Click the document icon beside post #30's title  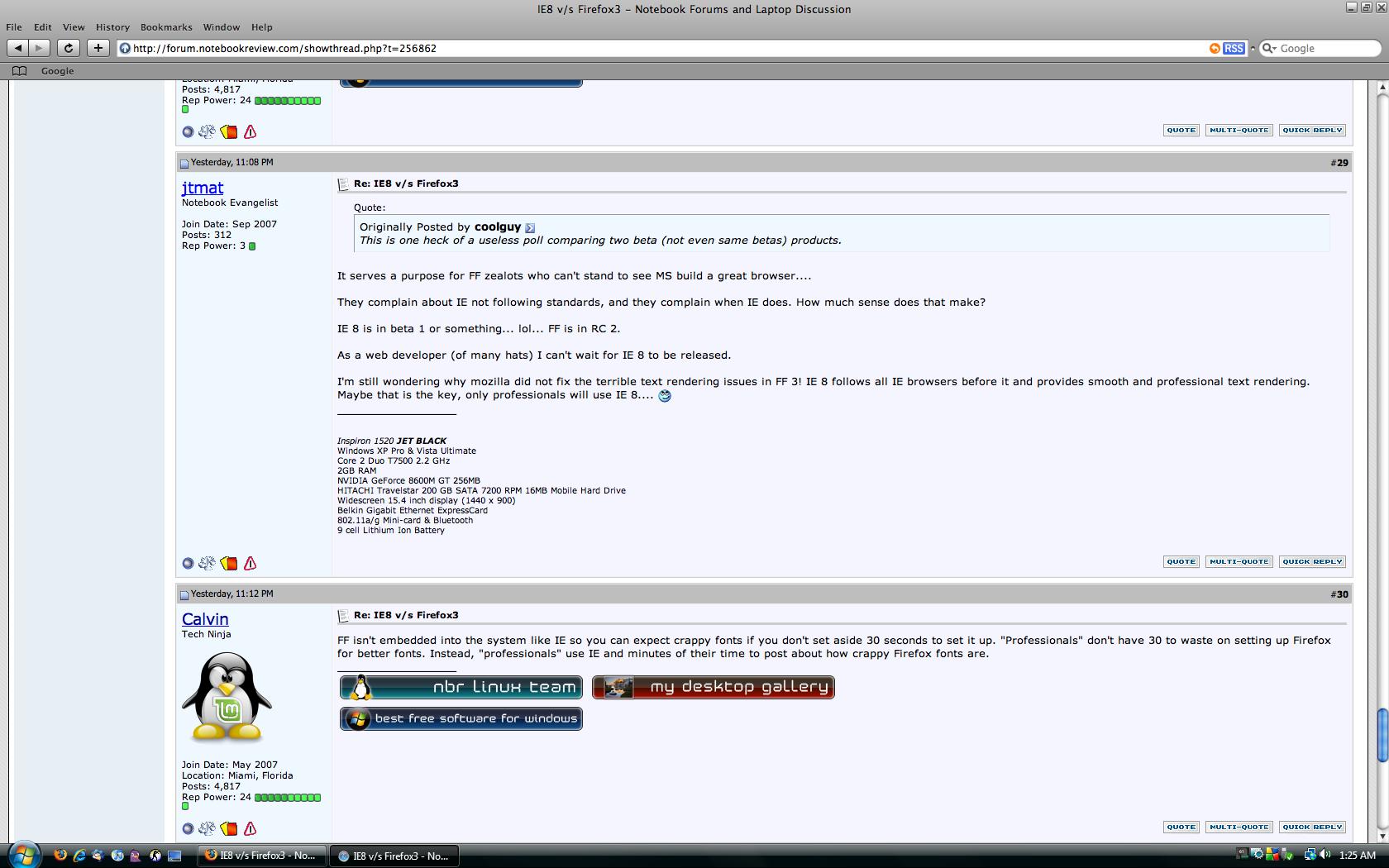point(343,616)
